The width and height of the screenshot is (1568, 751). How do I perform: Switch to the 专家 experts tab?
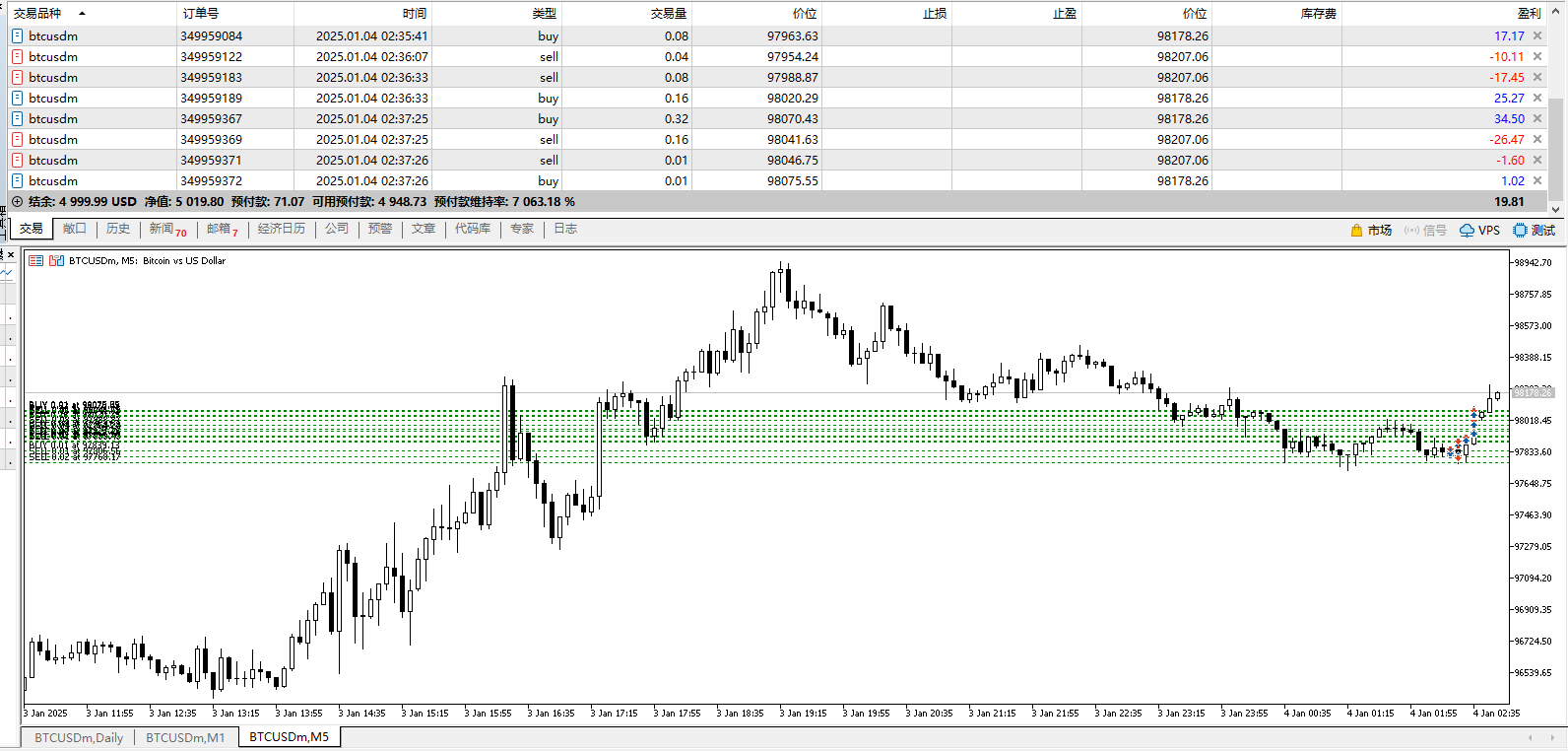pyautogui.click(x=522, y=229)
